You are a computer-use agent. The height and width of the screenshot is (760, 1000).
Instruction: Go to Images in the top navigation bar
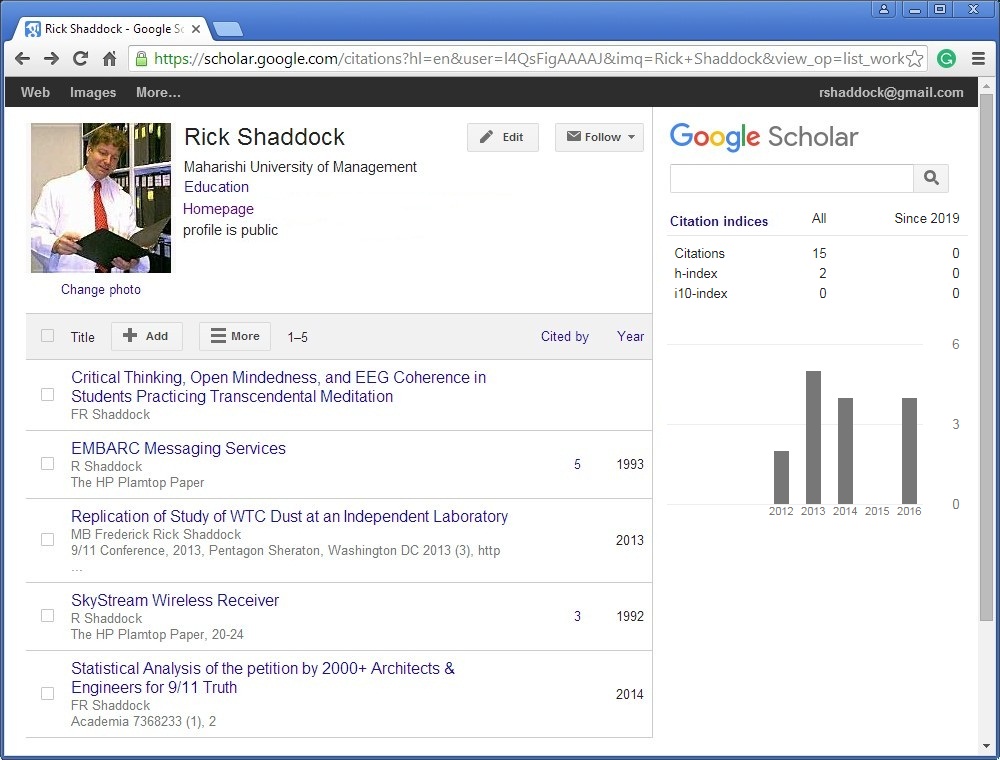click(93, 92)
